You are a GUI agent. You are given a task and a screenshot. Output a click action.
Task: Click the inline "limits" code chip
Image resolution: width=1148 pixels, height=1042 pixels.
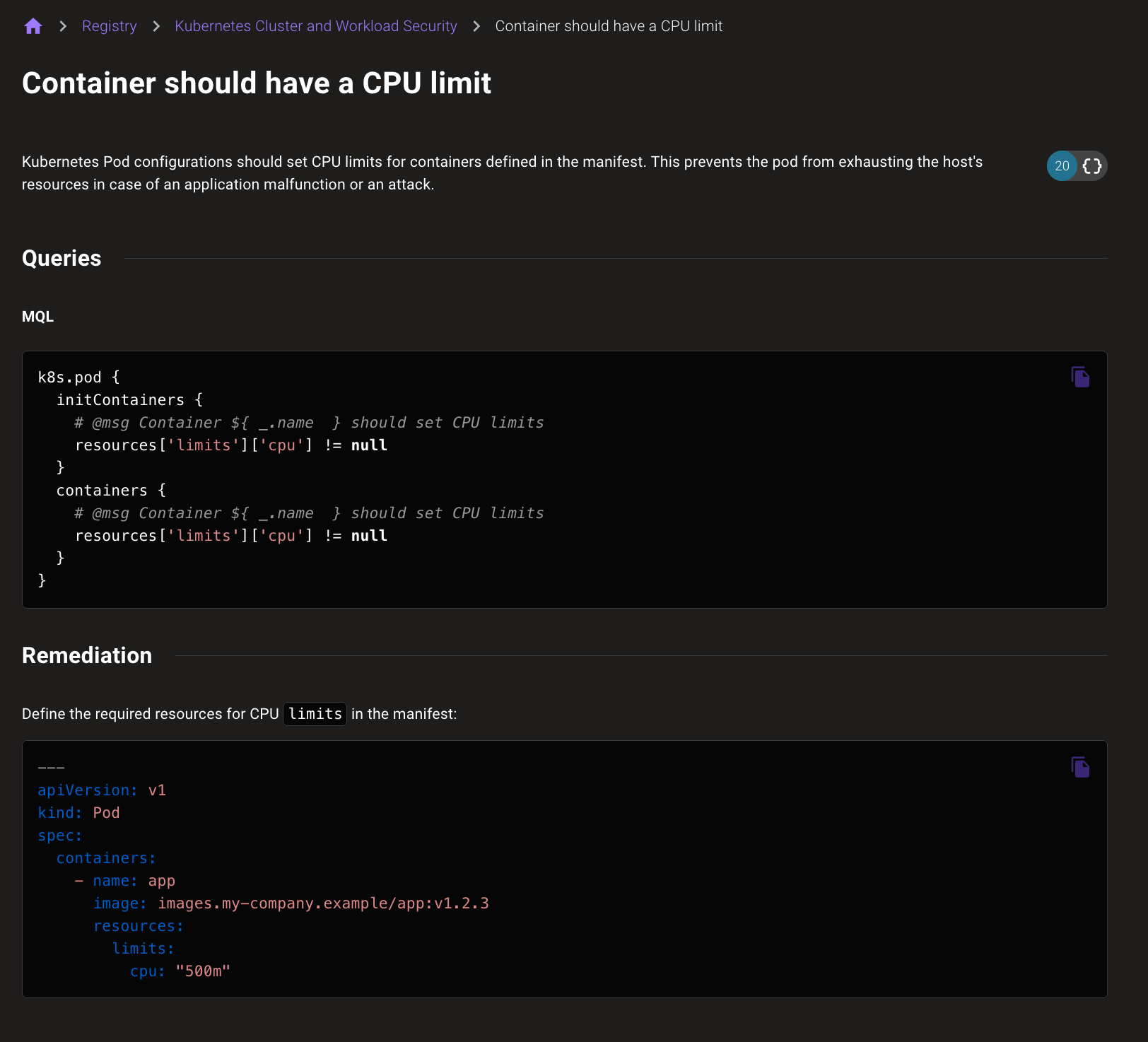[315, 713]
